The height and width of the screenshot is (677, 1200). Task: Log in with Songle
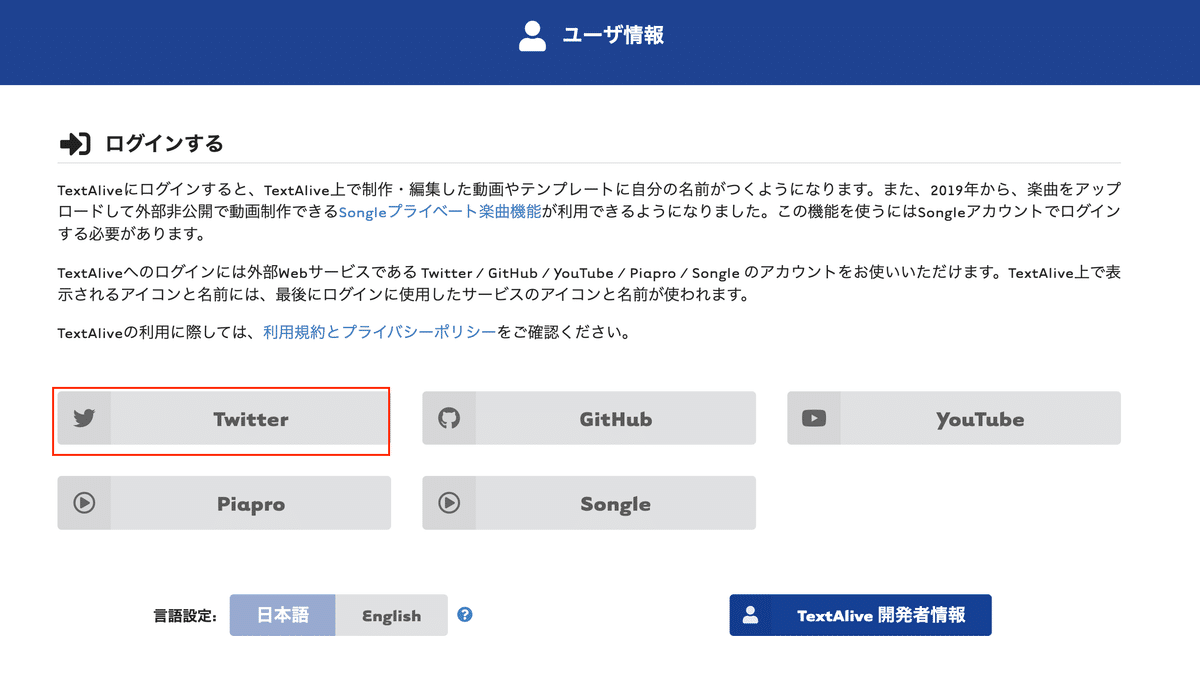pyautogui.click(x=588, y=503)
